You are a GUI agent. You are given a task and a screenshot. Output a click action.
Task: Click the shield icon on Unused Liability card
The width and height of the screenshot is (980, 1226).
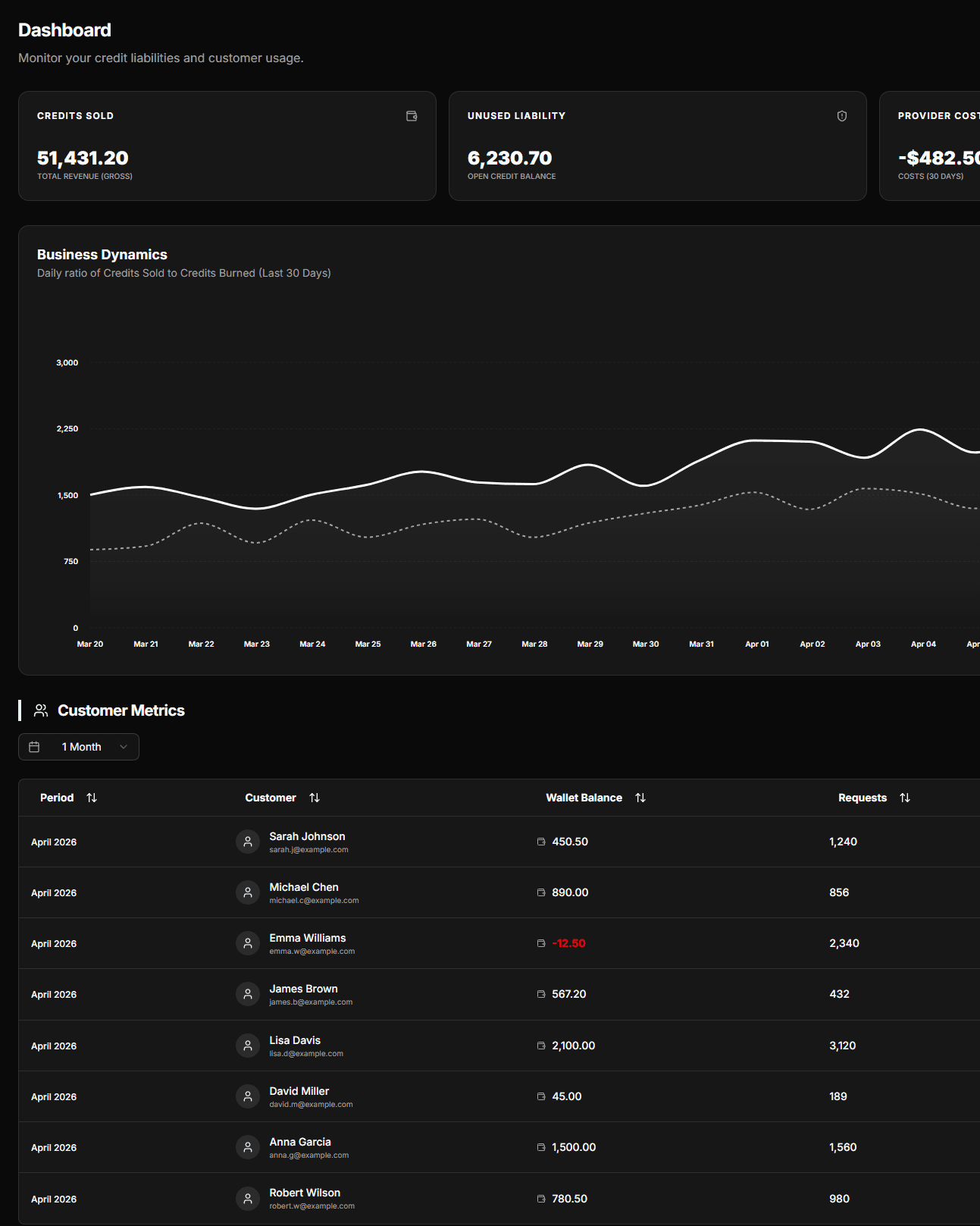[x=842, y=116]
